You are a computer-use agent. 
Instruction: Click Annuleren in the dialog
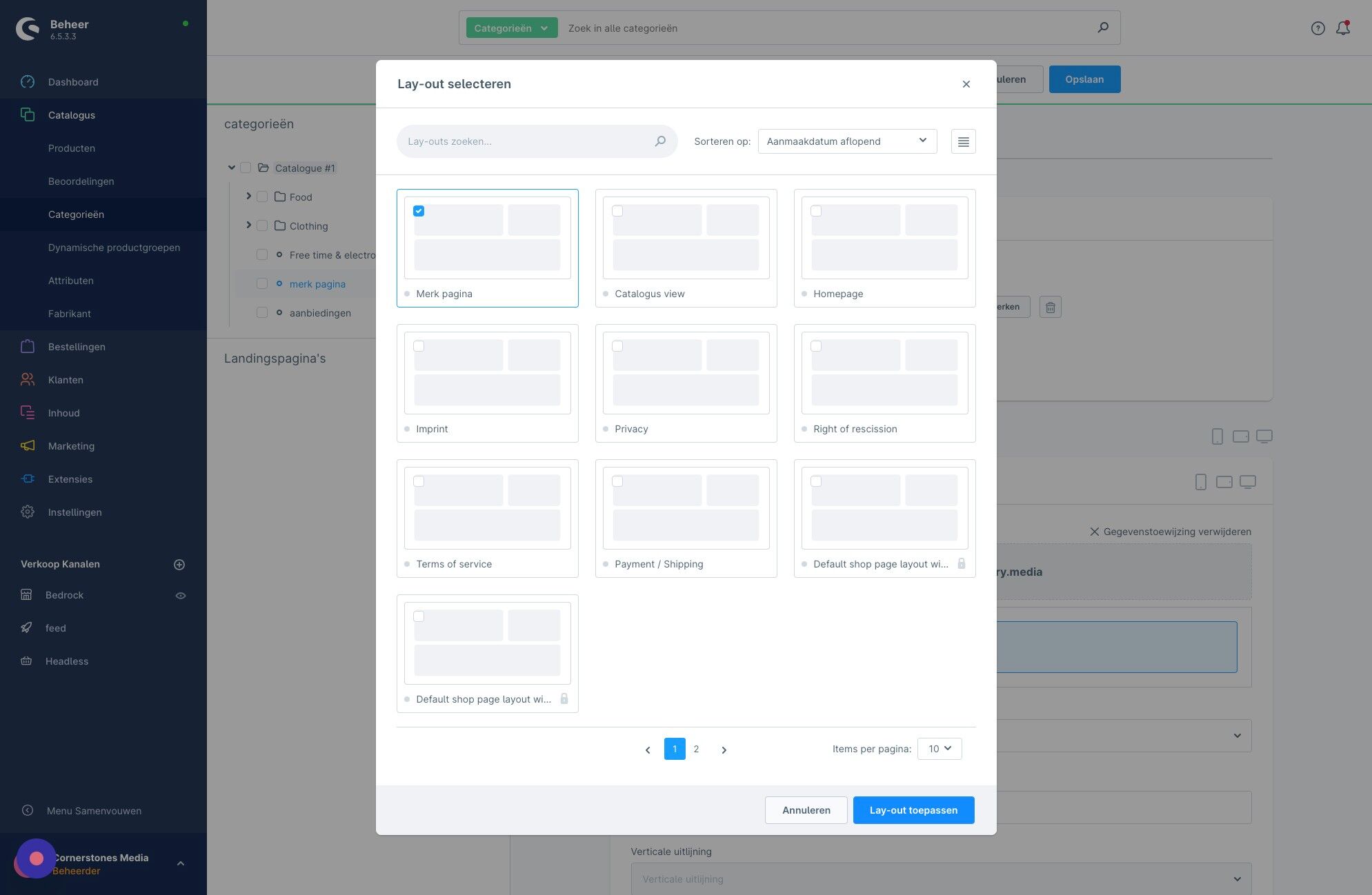point(806,810)
